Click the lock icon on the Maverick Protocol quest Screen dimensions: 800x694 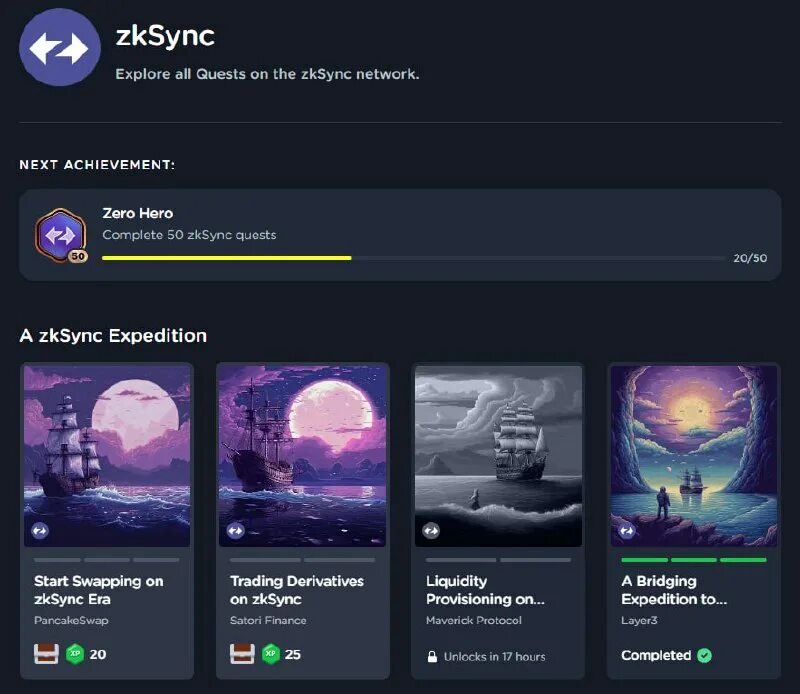click(430, 656)
